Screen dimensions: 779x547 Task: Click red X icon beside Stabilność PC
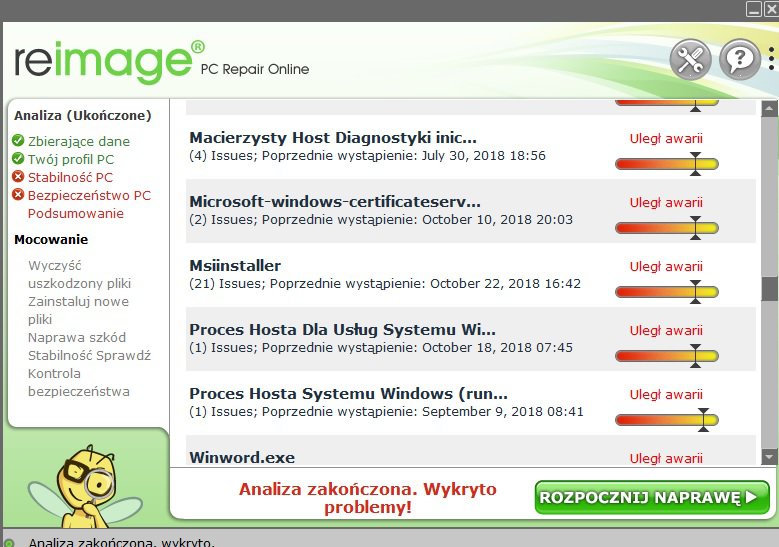pyautogui.click(x=18, y=176)
